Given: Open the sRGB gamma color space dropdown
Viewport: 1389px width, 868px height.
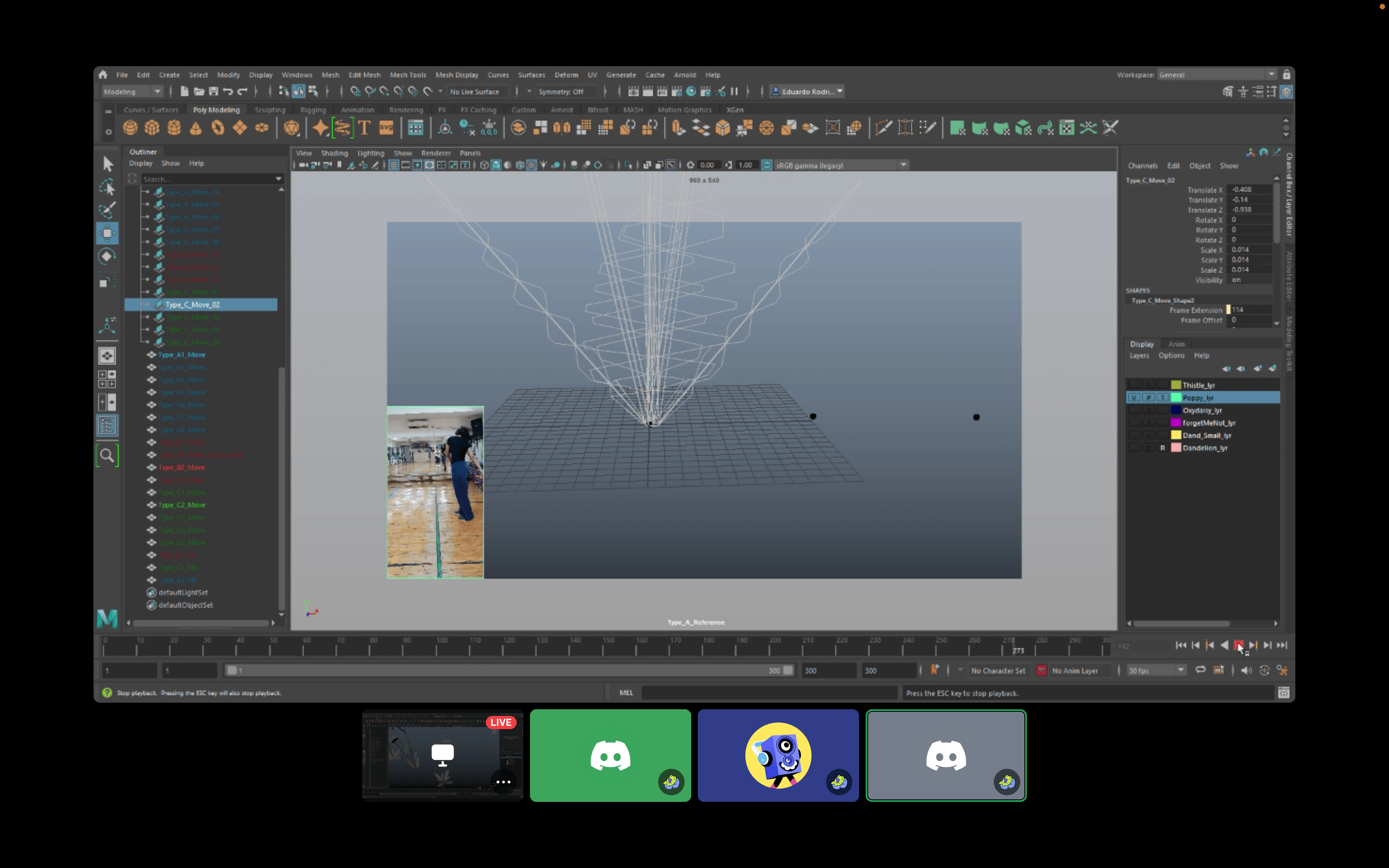Looking at the screenshot, I should click(903, 165).
